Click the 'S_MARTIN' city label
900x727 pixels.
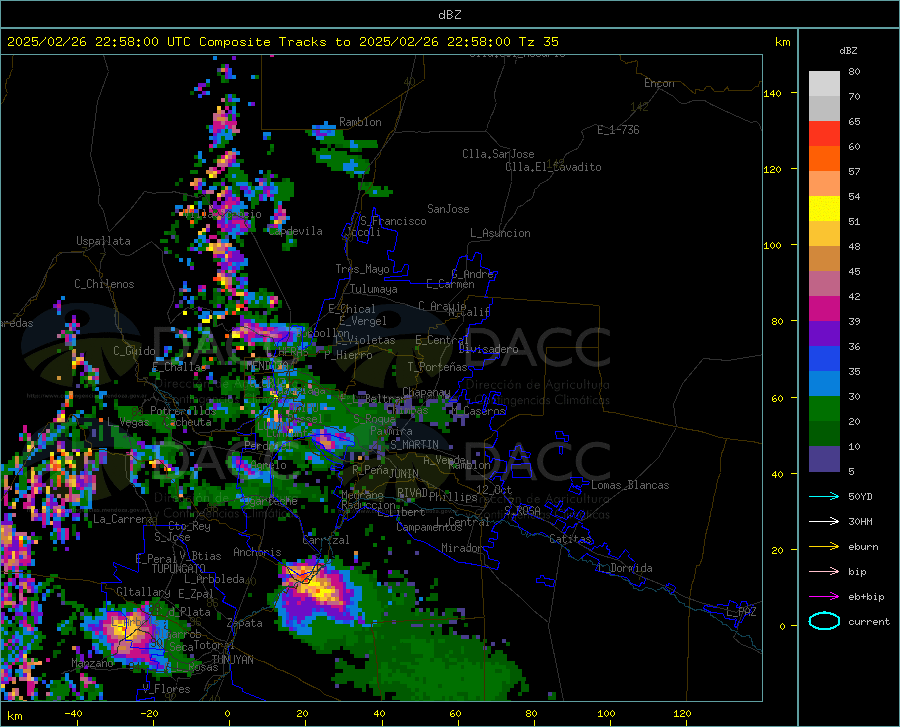[414, 445]
